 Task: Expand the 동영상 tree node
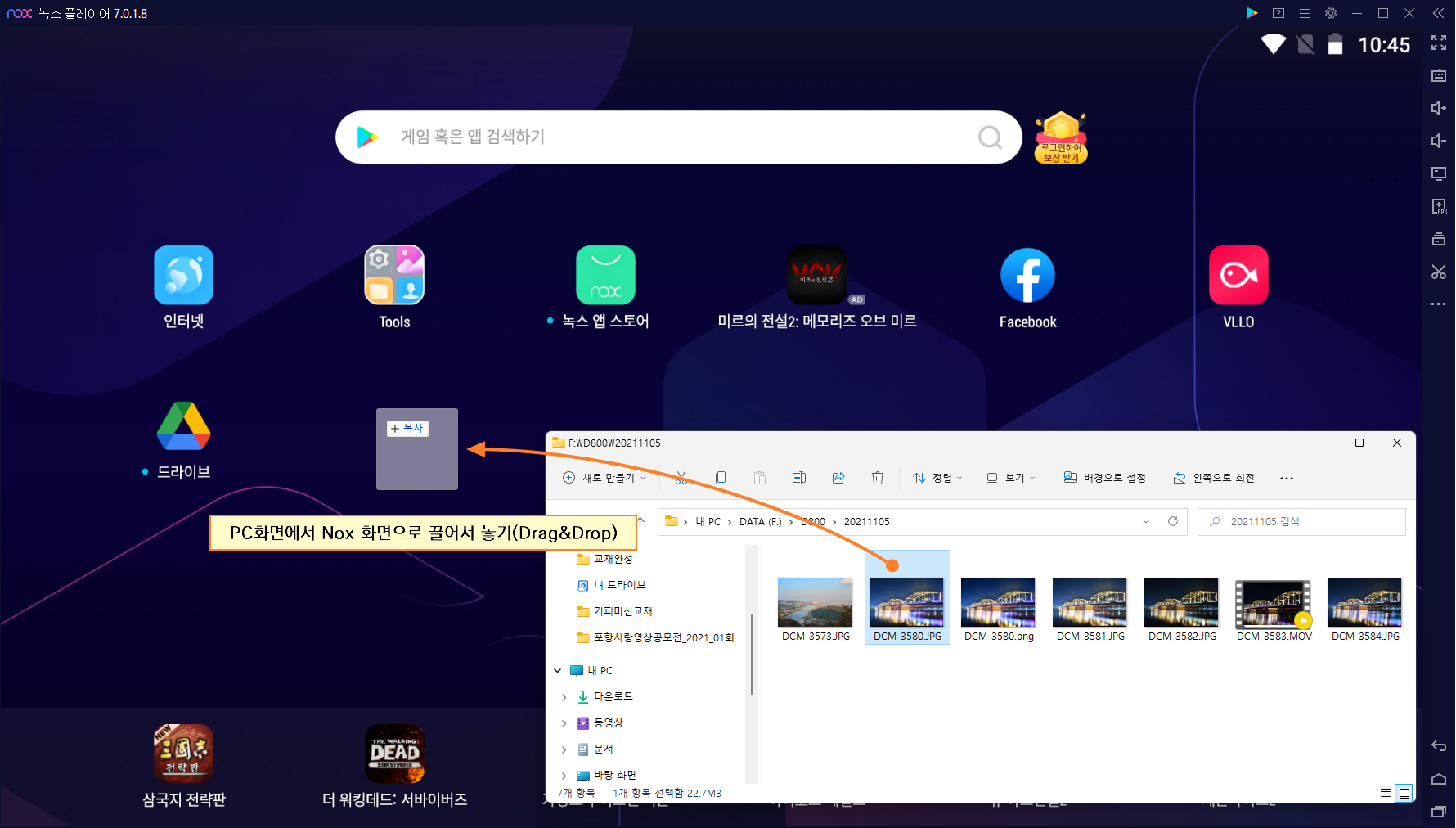tap(564, 723)
